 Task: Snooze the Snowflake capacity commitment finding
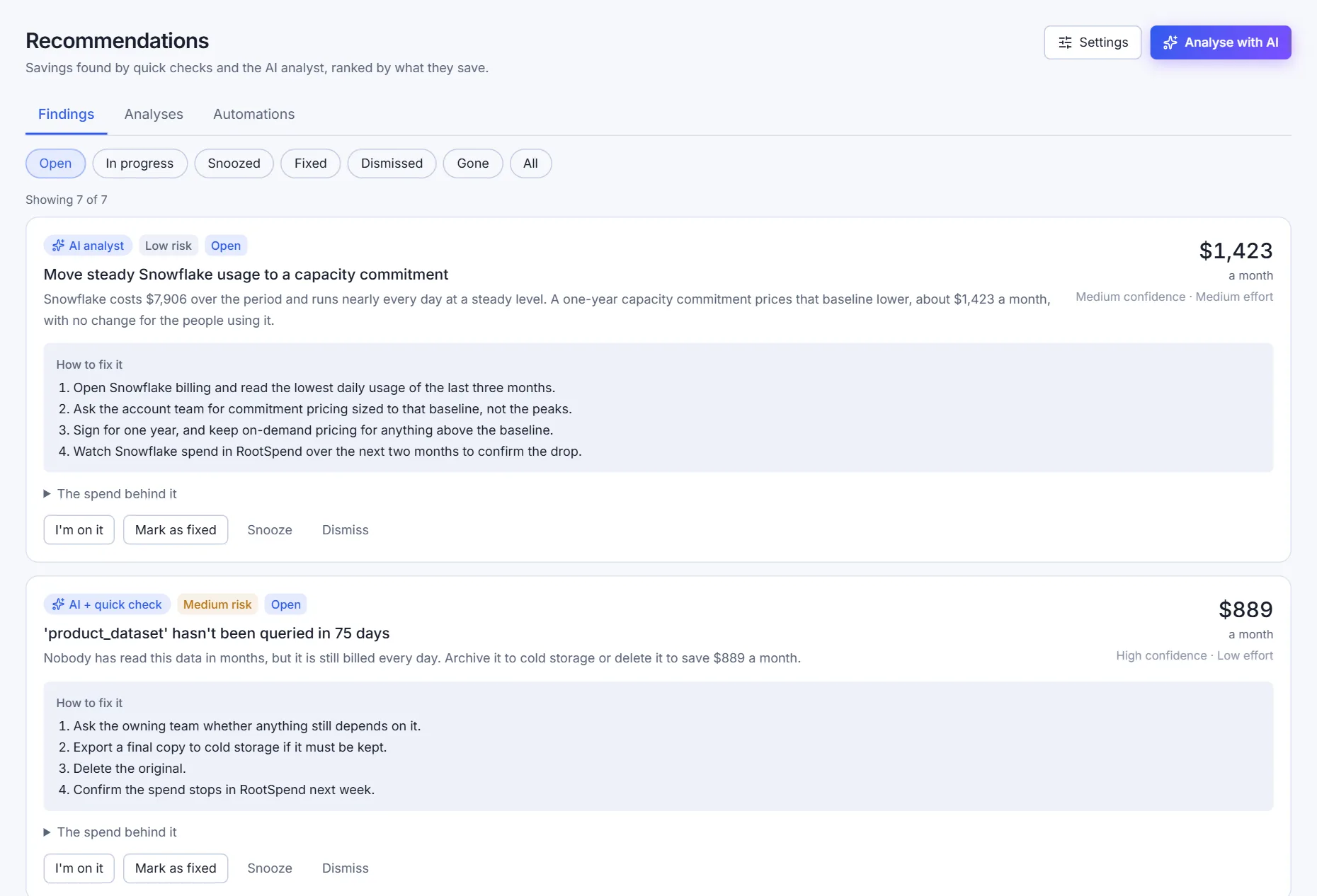tap(270, 530)
